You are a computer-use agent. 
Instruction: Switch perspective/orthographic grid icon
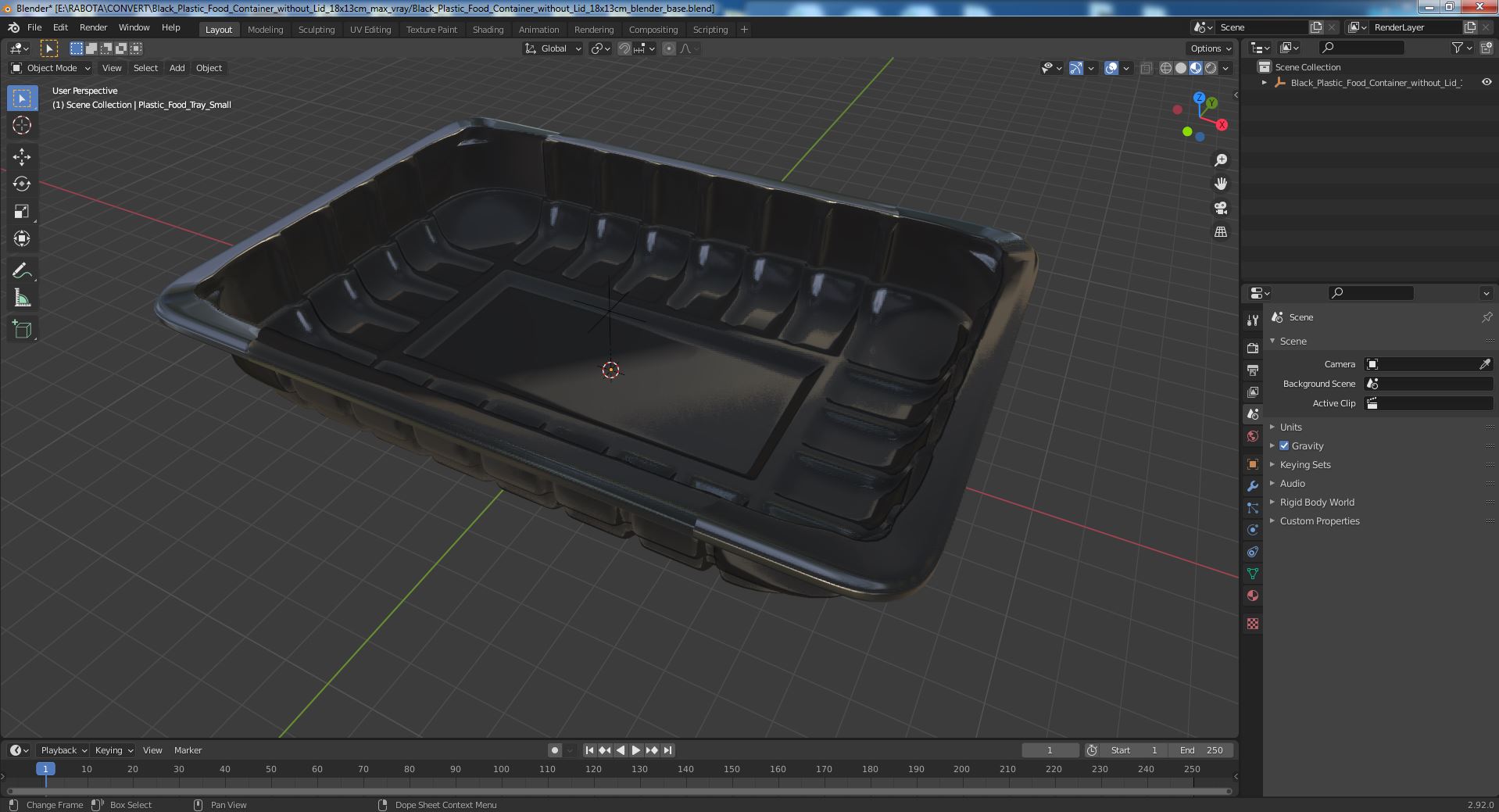coord(1221,232)
